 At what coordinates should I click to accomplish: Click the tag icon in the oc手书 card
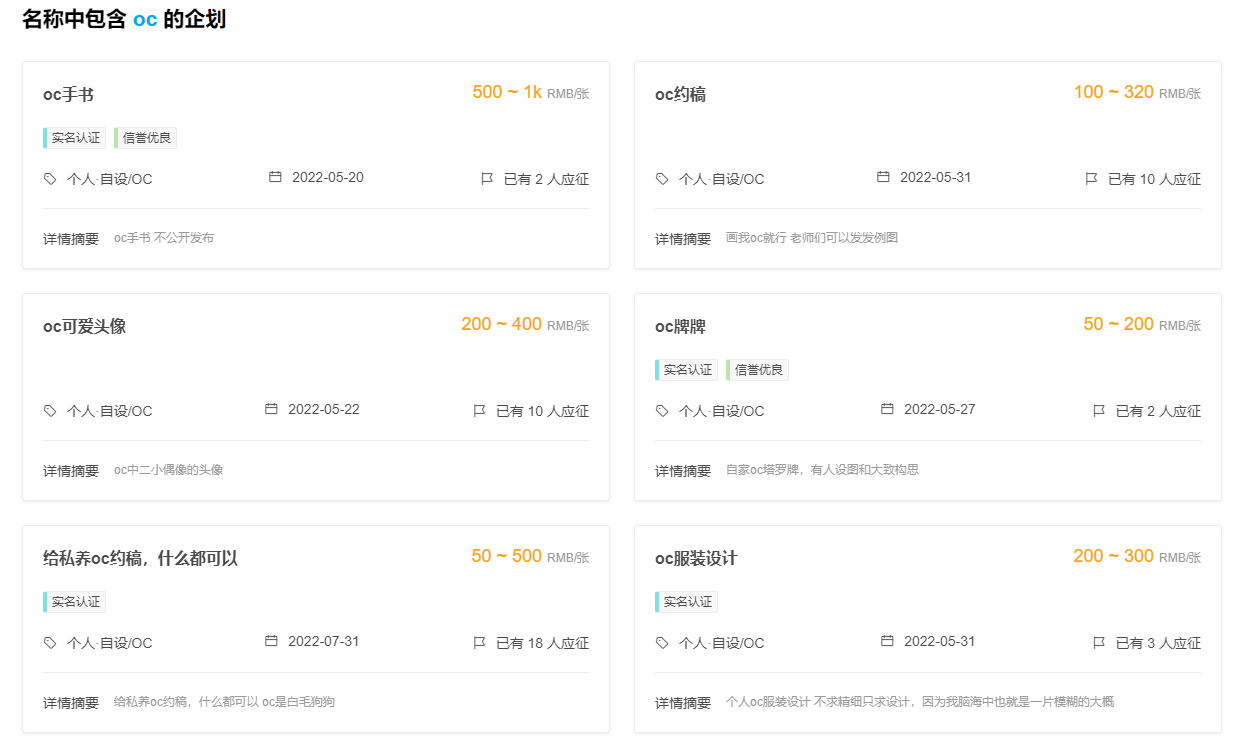(x=50, y=179)
